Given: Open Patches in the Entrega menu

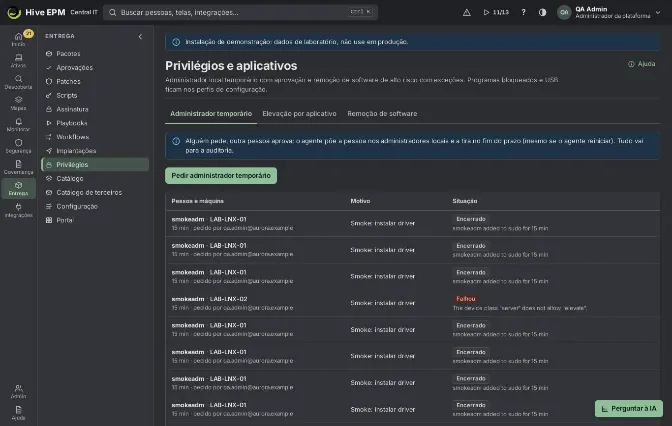Looking at the screenshot, I should pyautogui.click(x=95, y=81).
